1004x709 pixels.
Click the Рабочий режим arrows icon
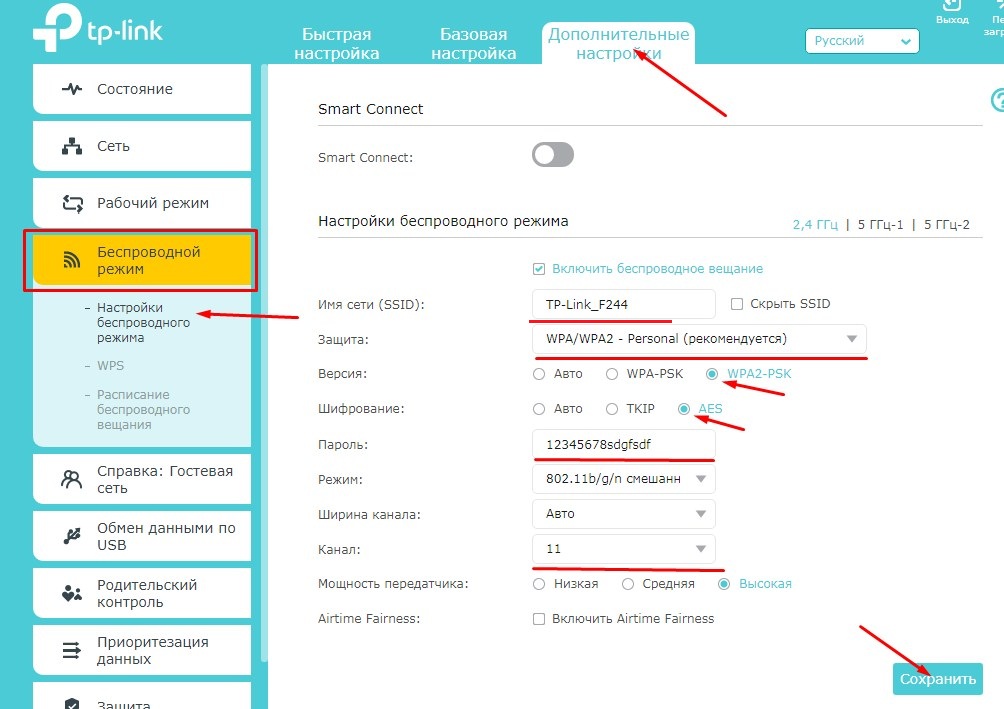tap(72, 204)
